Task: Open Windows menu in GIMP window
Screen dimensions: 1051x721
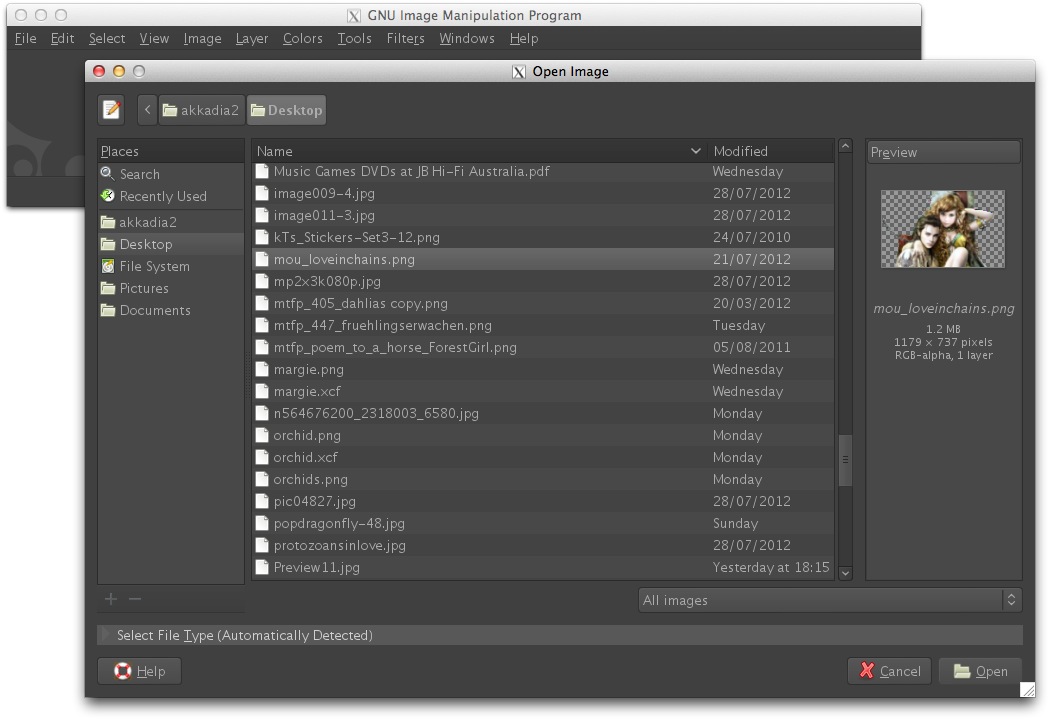Action: [467, 38]
